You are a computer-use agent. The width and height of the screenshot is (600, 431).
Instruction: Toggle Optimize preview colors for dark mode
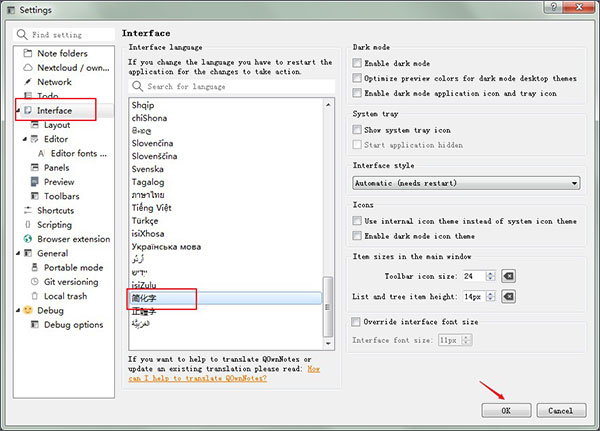(x=357, y=78)
